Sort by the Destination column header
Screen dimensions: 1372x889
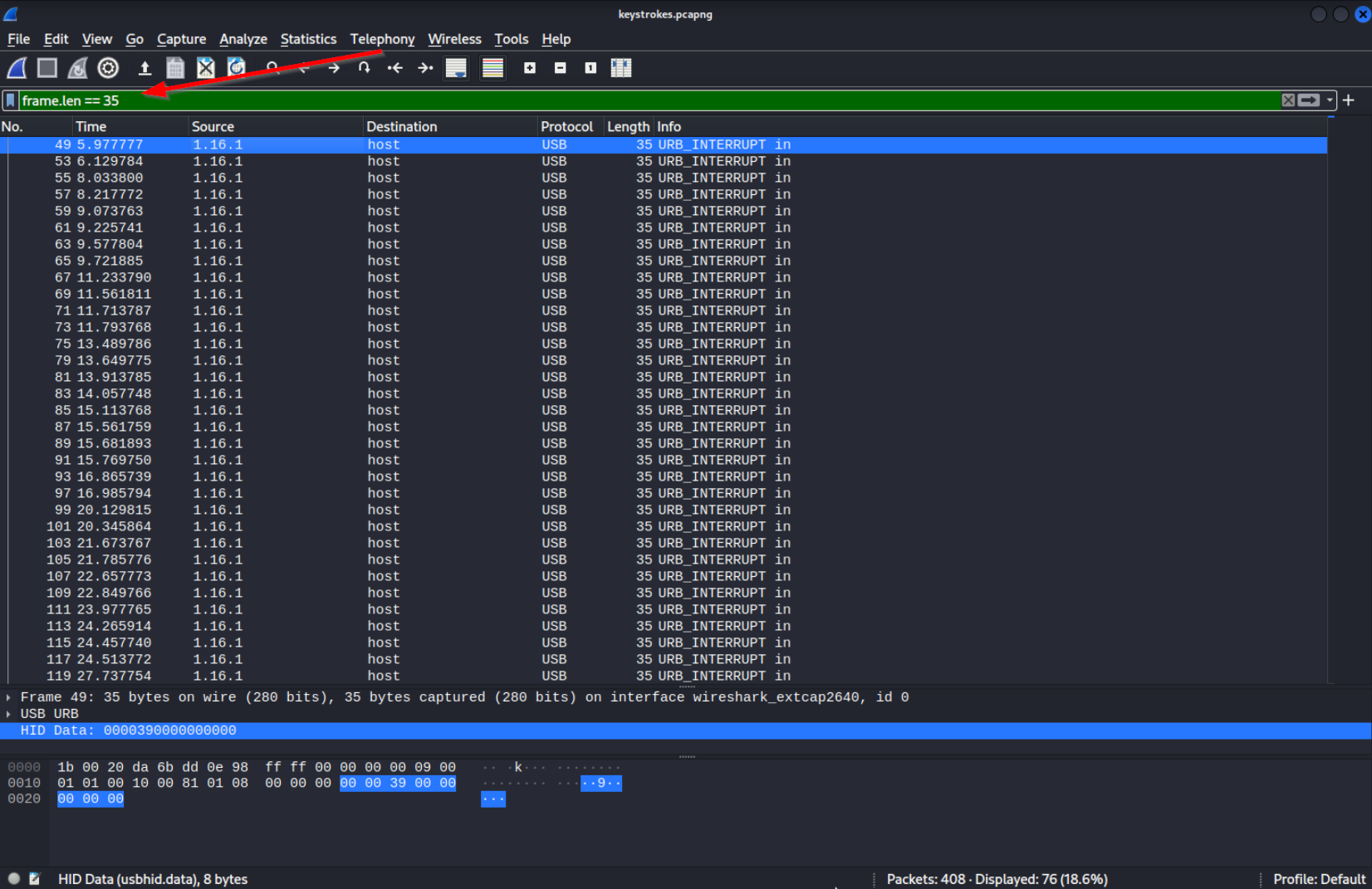tap(450, 126)
